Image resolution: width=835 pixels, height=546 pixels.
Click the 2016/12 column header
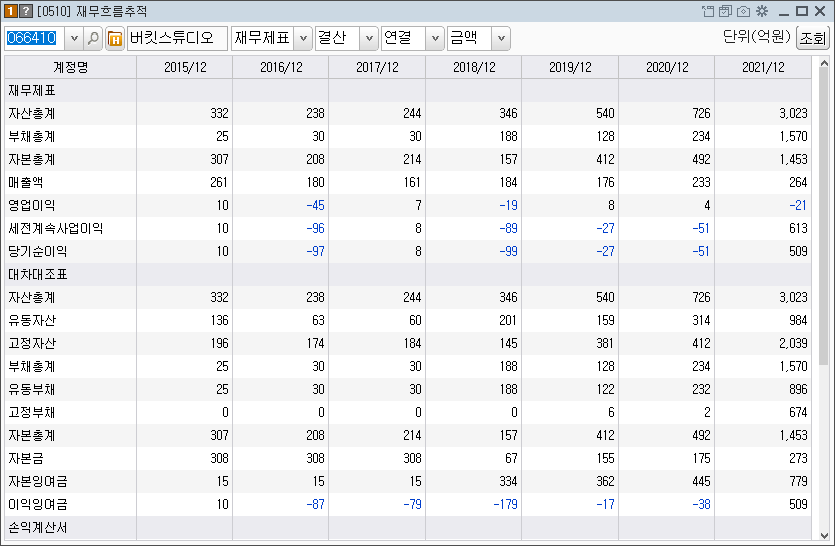[281, 68]
